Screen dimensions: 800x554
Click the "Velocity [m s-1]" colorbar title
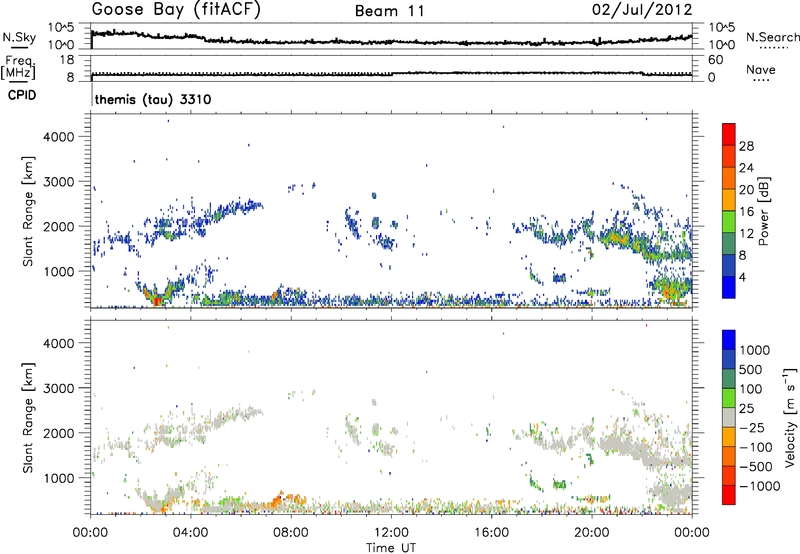[790, 417]
